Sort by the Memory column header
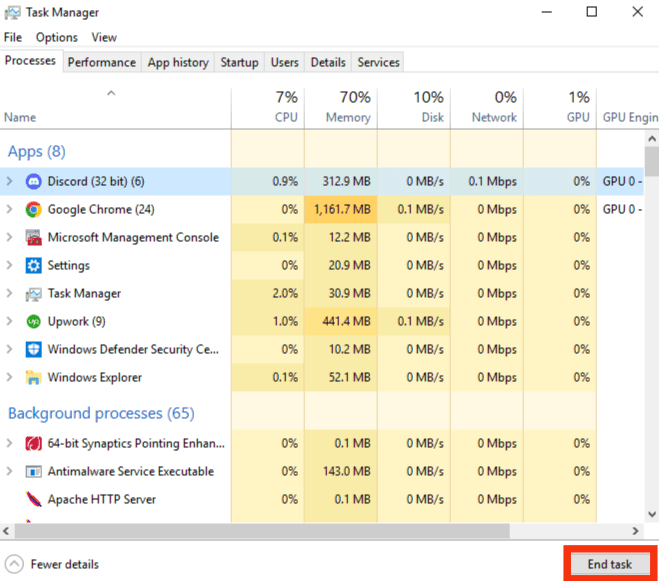 coord(341,108)
